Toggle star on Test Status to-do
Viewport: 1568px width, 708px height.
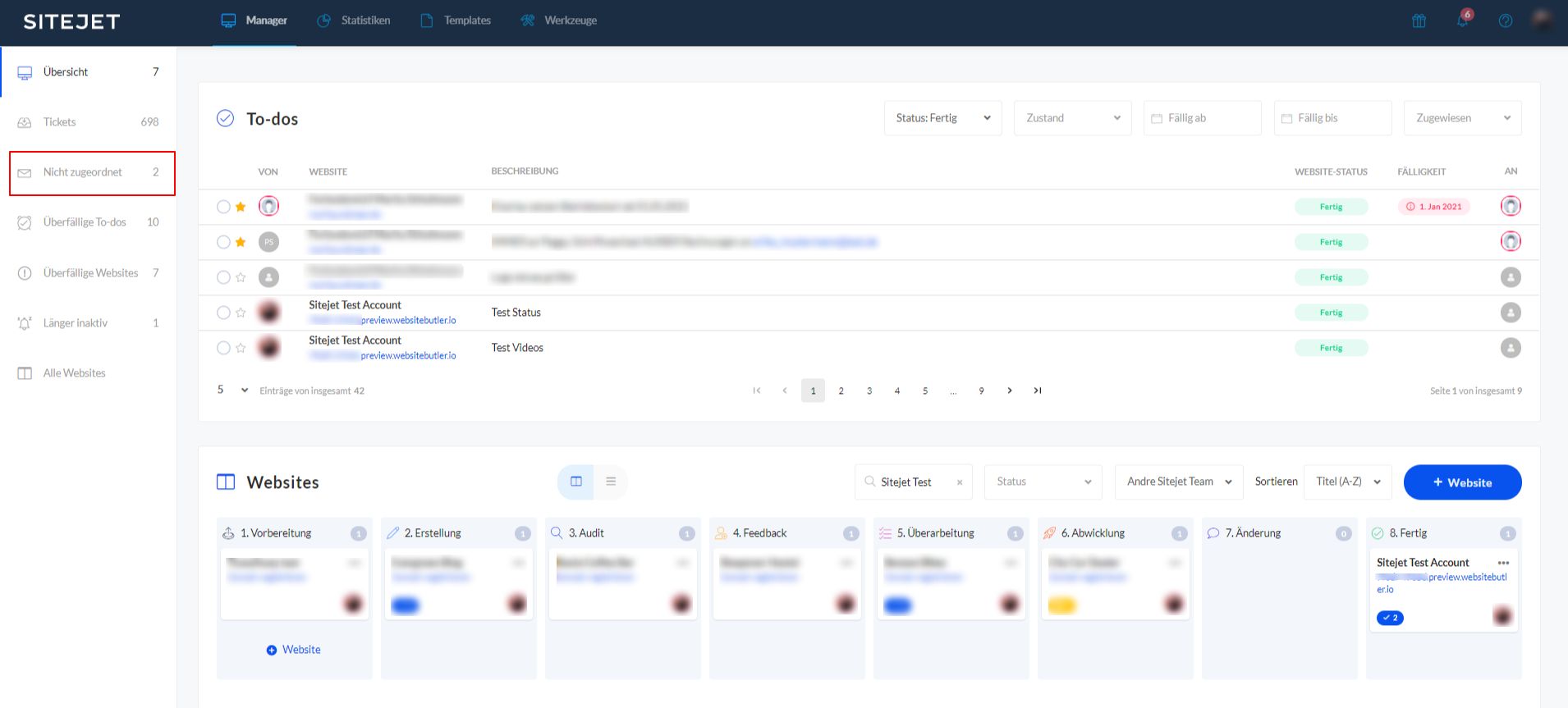click(x=241, y=313)
